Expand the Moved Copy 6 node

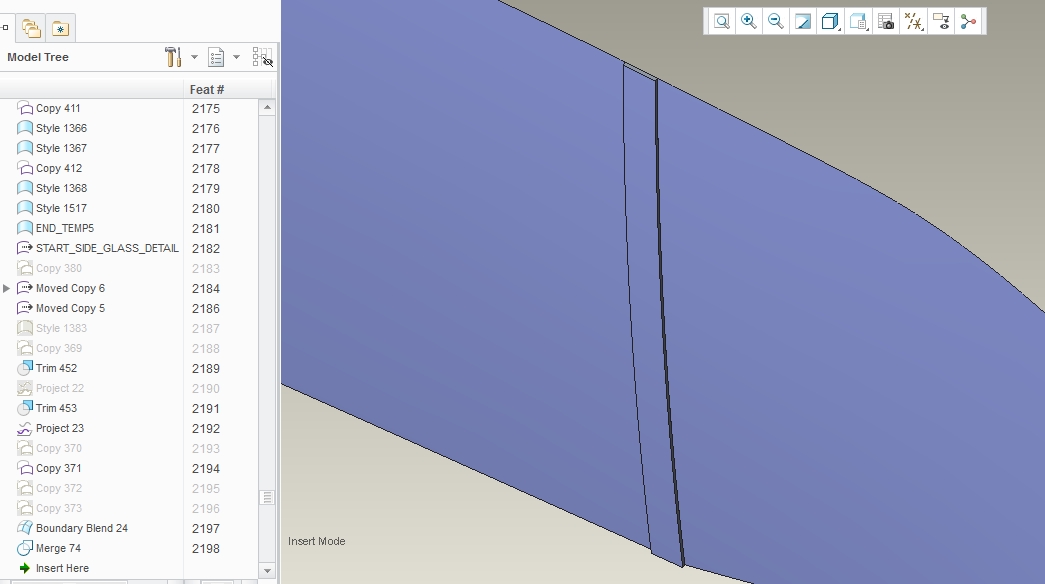click(x=7, y=288)
